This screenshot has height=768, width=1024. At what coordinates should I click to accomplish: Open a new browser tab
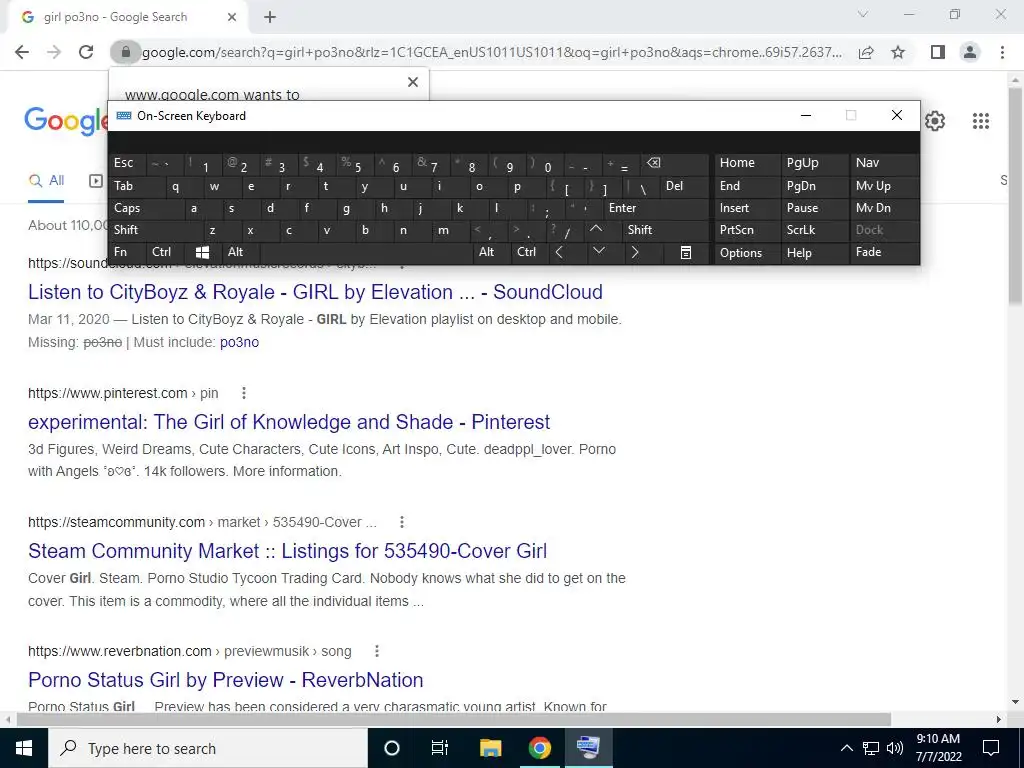click(x=270, y=18)
